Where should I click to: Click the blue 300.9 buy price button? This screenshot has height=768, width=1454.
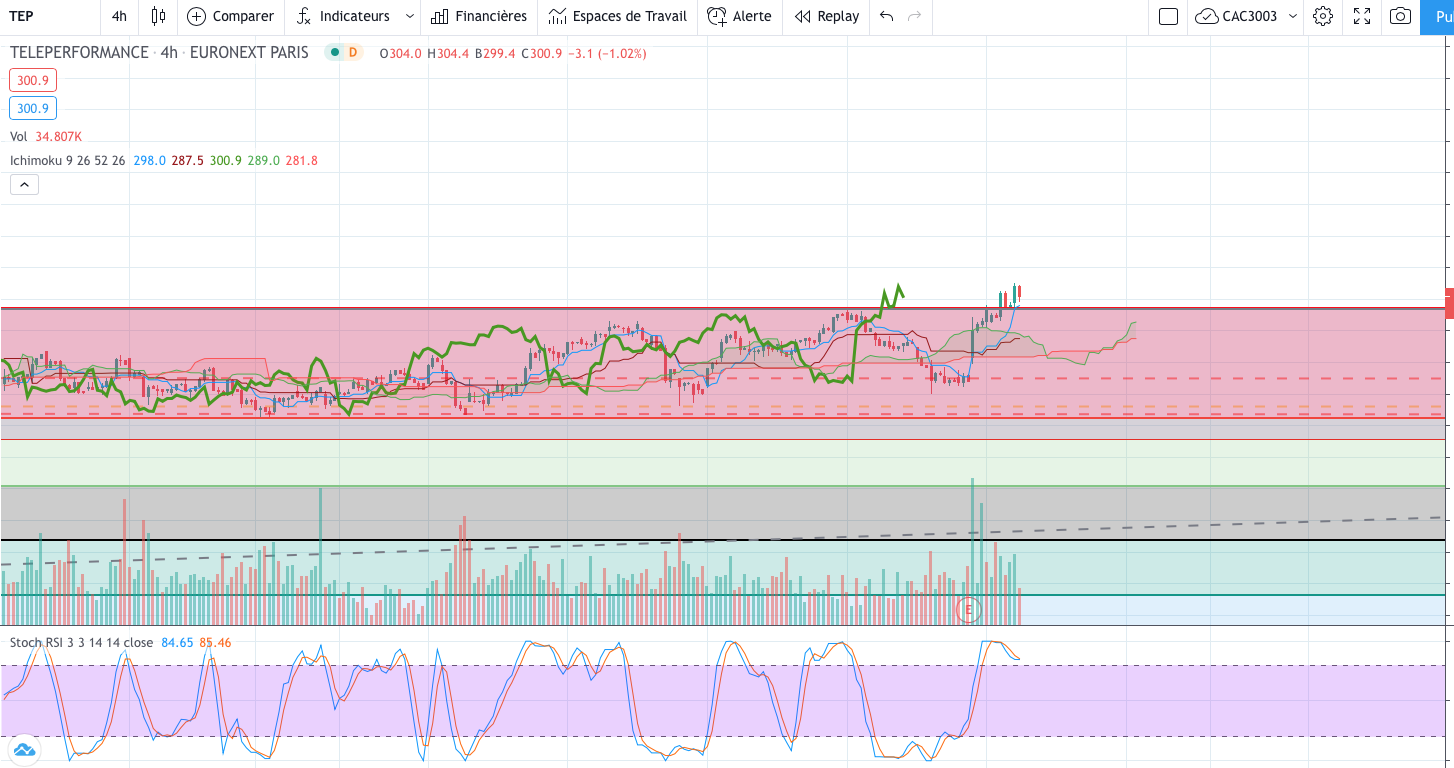pyautogui.click(x=33, y=108)
